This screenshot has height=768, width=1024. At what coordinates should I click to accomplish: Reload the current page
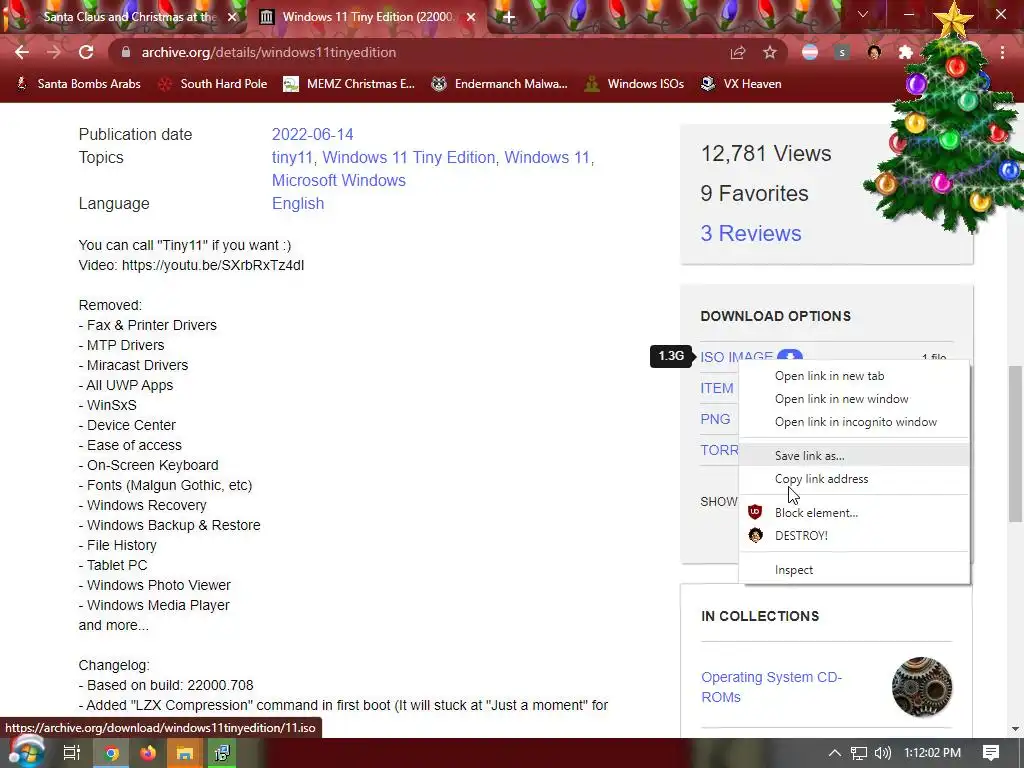coord(86,52)
